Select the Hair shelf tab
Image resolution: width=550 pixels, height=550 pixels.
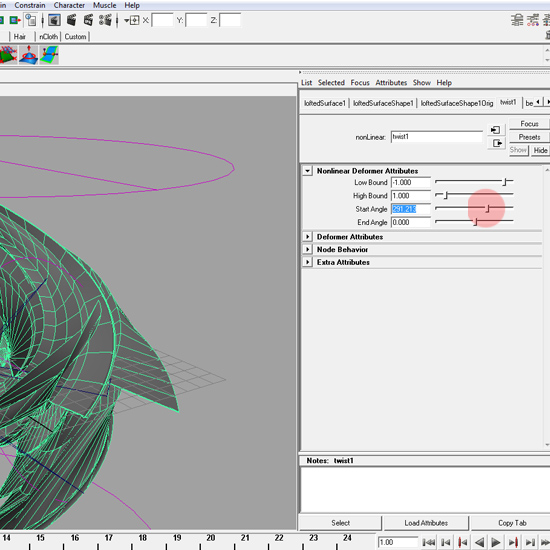[20, 36]
